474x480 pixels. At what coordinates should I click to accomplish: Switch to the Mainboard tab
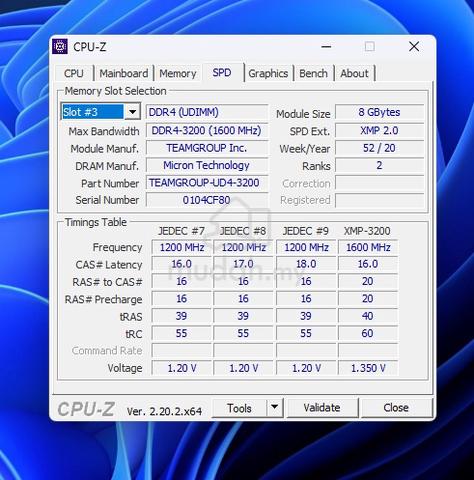pos(124,73)
